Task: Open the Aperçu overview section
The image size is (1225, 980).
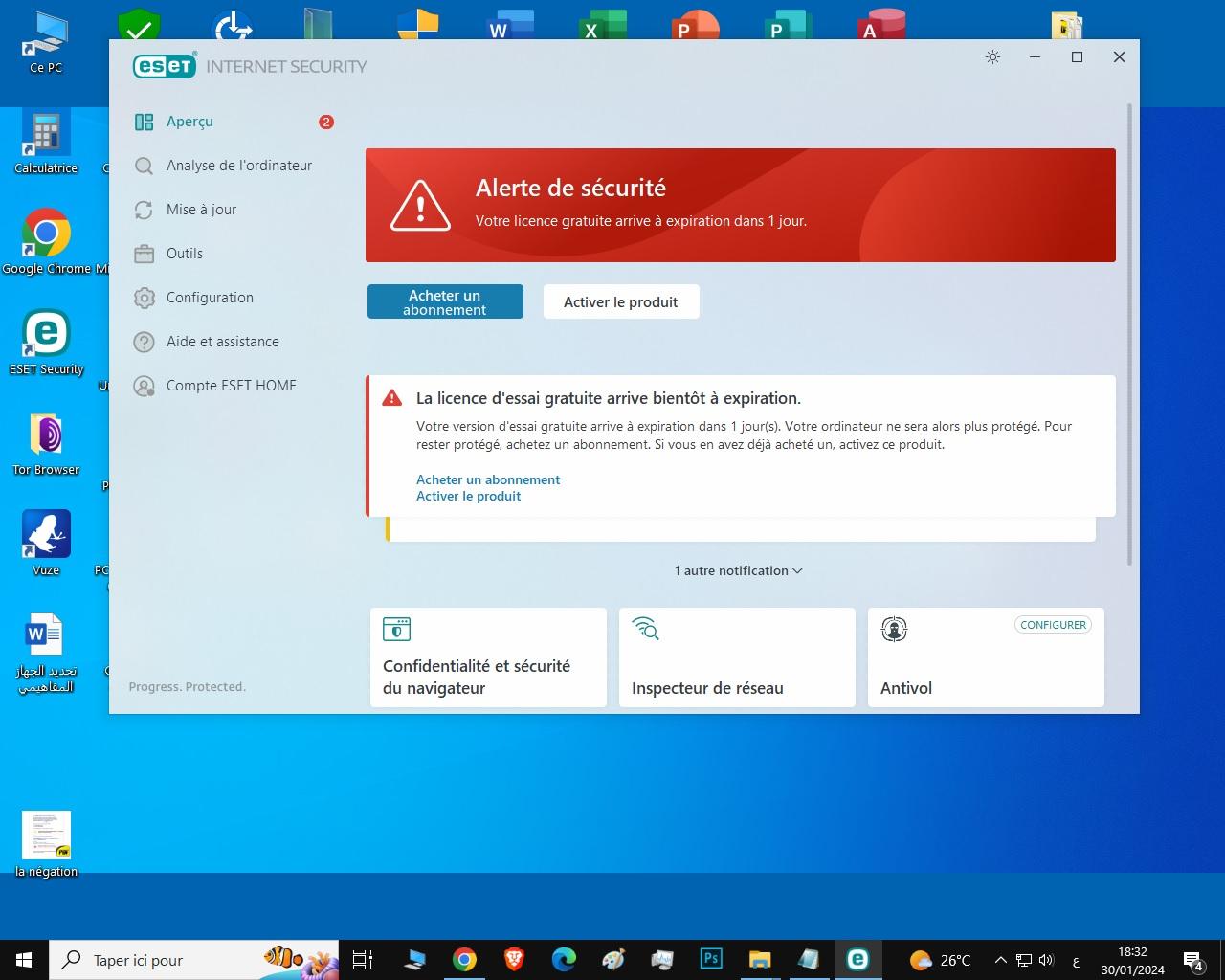Action: pos(189,122)
